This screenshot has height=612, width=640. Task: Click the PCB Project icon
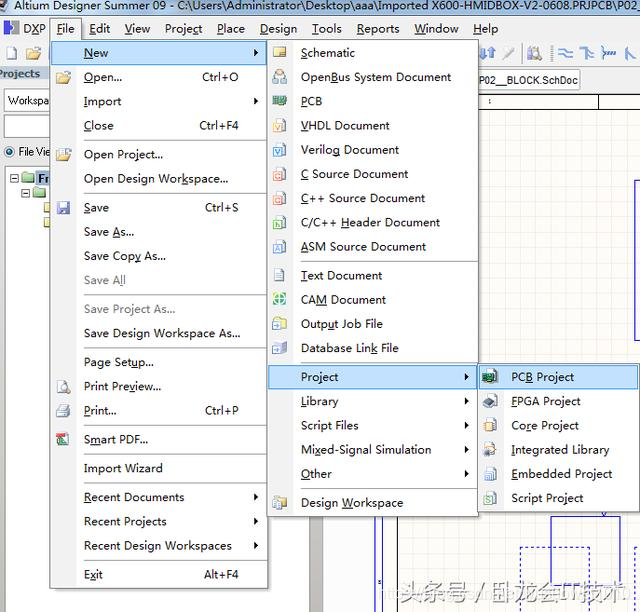[489, 376]
